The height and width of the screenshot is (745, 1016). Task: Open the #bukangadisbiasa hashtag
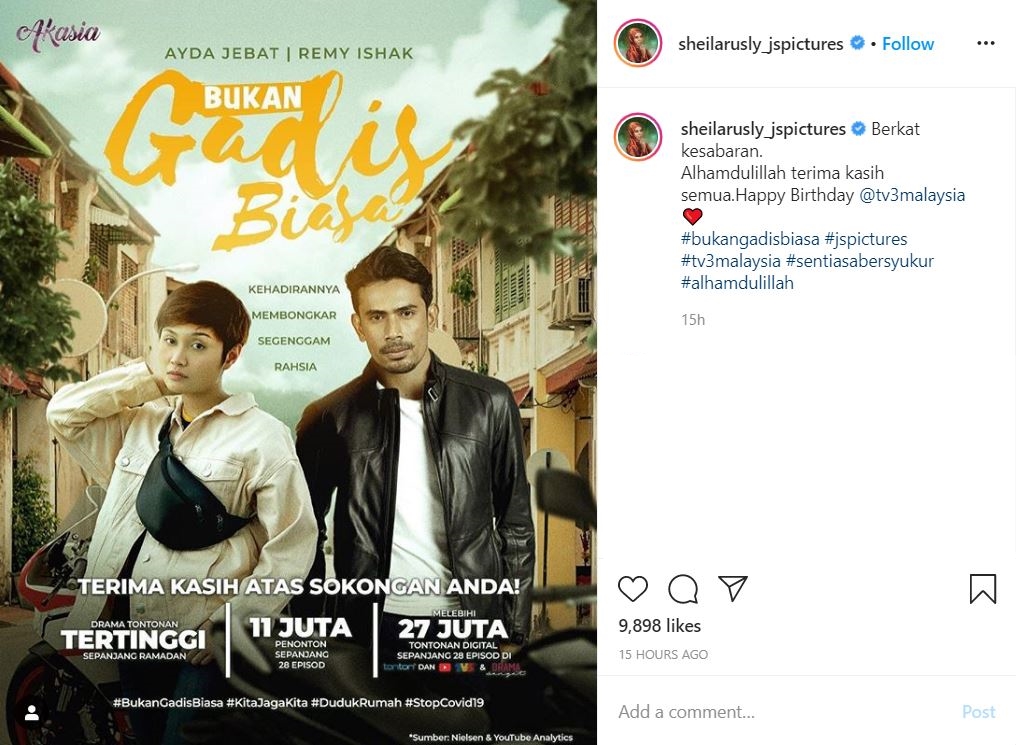[x=750, y=239]
